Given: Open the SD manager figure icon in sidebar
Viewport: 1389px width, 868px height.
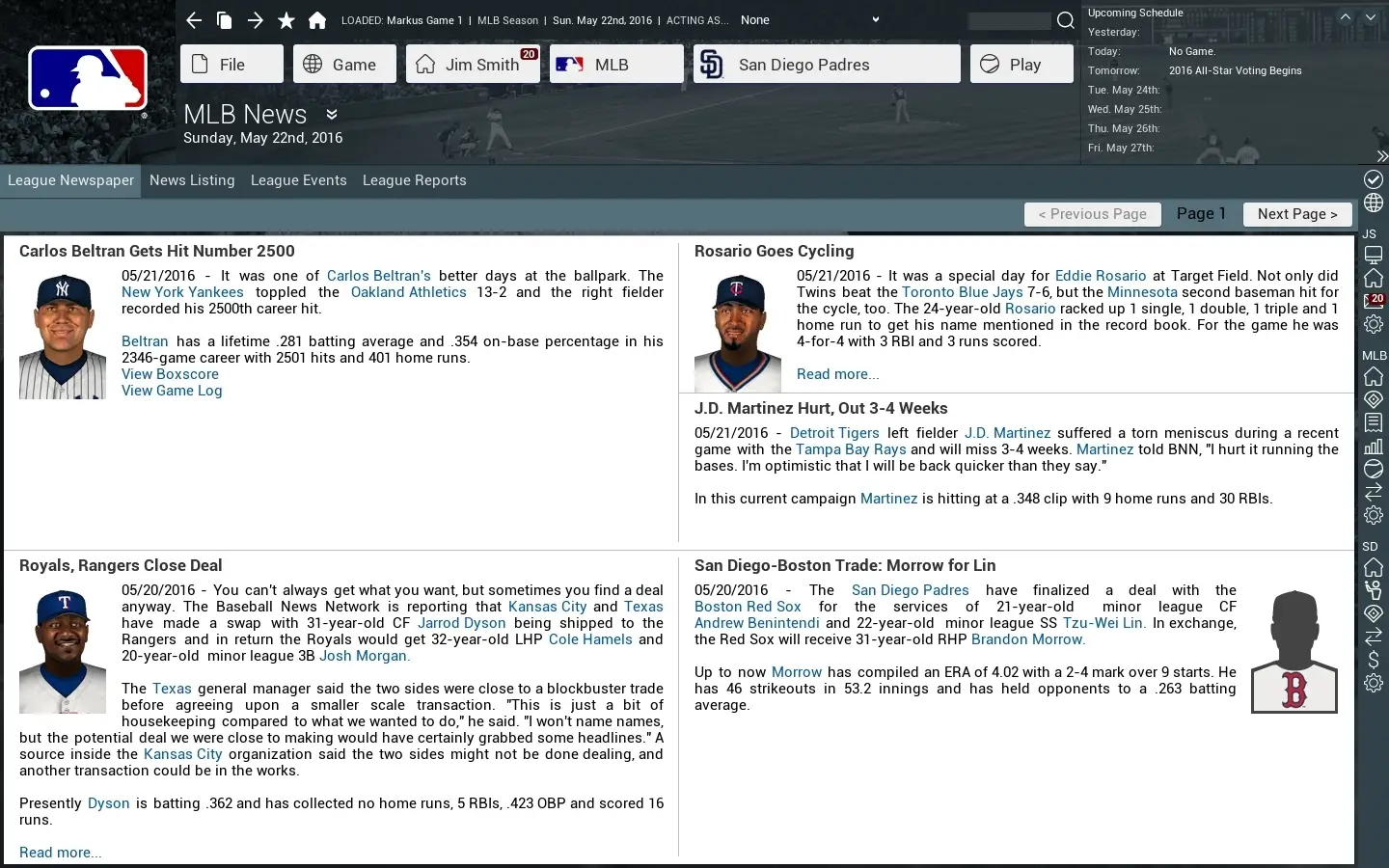Looking at the screenshot, I should (x=1374, y=590).
